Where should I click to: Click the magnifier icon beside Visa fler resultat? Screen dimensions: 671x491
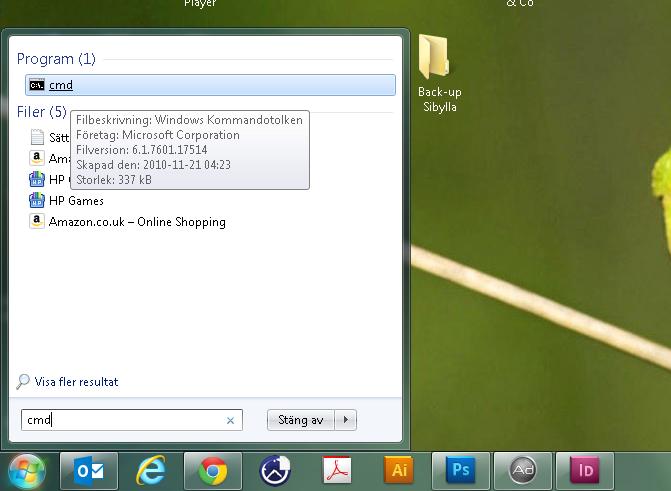(x=23, y=381)
